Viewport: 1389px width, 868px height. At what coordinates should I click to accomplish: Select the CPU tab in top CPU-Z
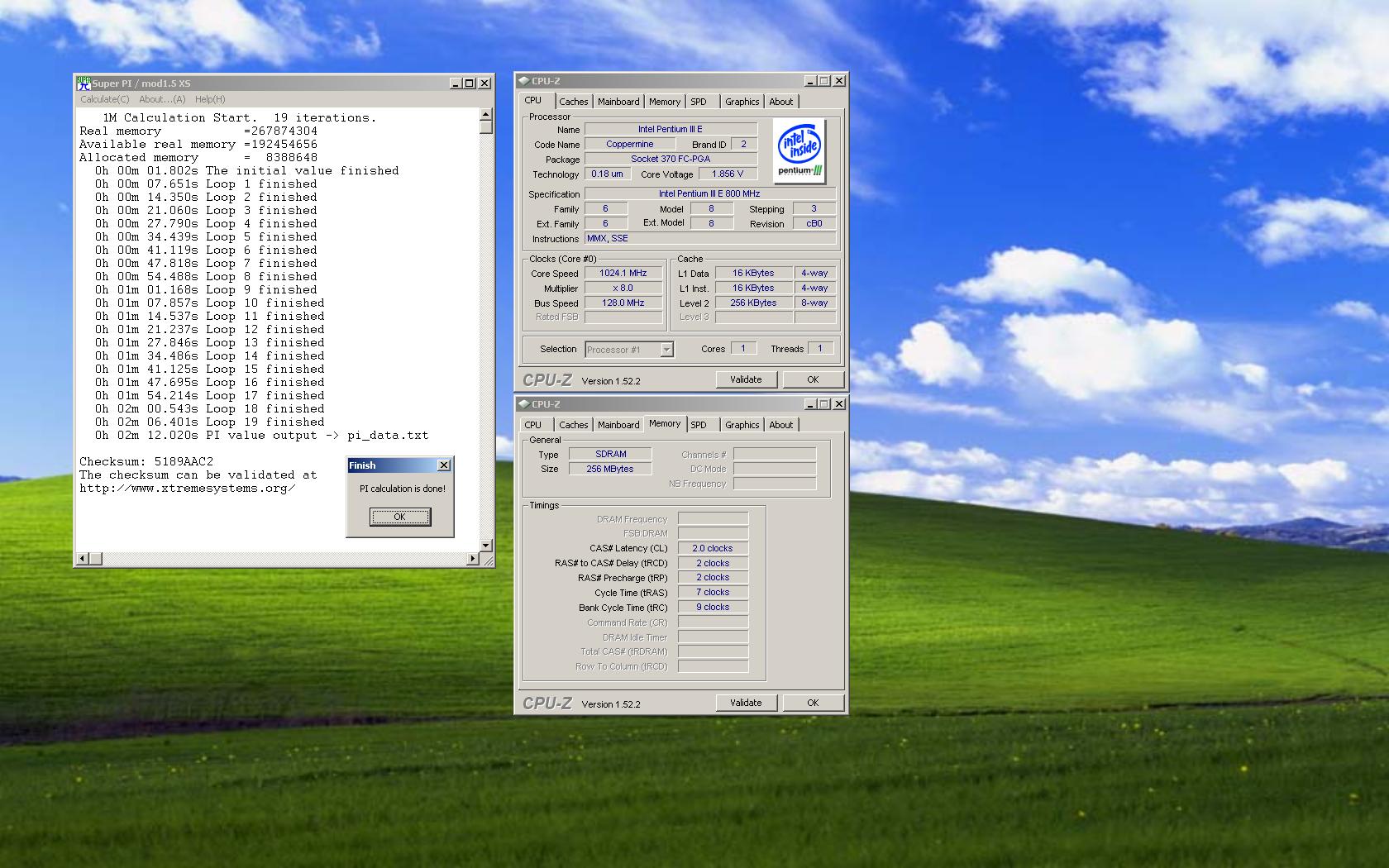point(533,100)
